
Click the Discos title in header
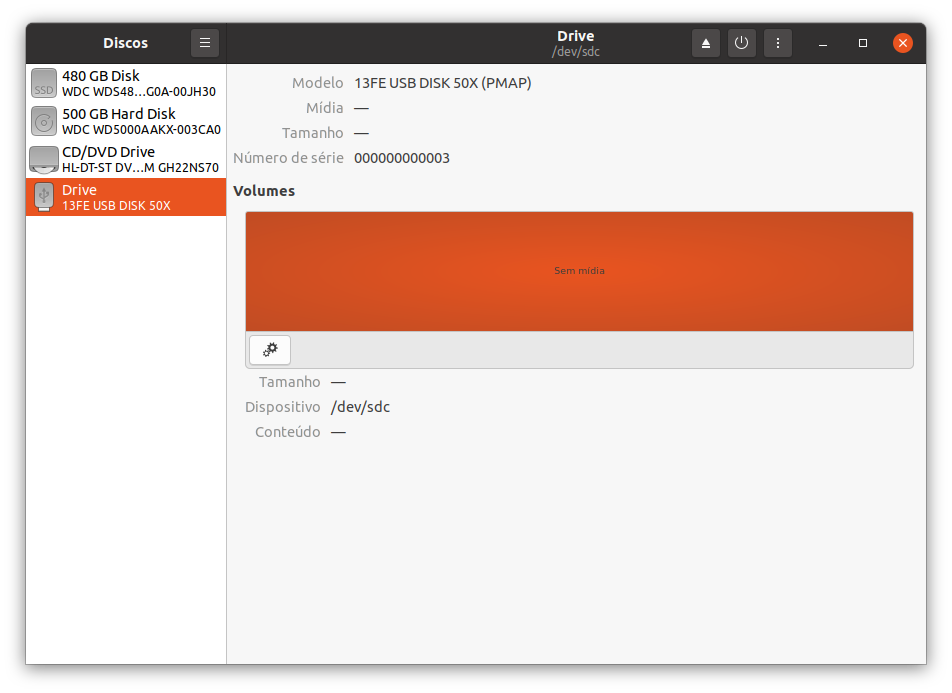point(126,43)
